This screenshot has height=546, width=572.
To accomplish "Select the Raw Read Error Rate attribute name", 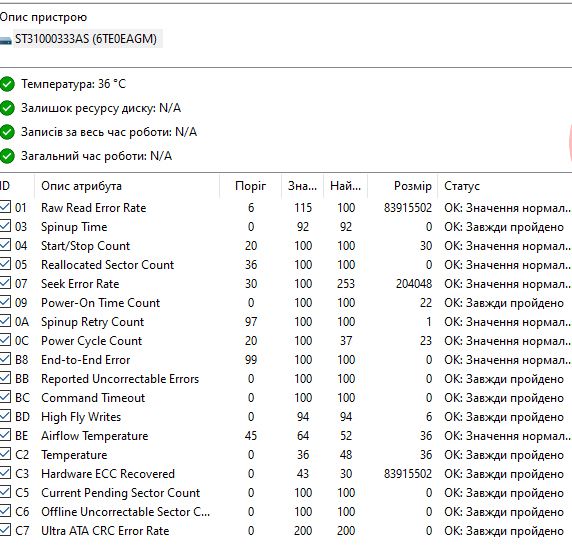I will coord(94,208).
